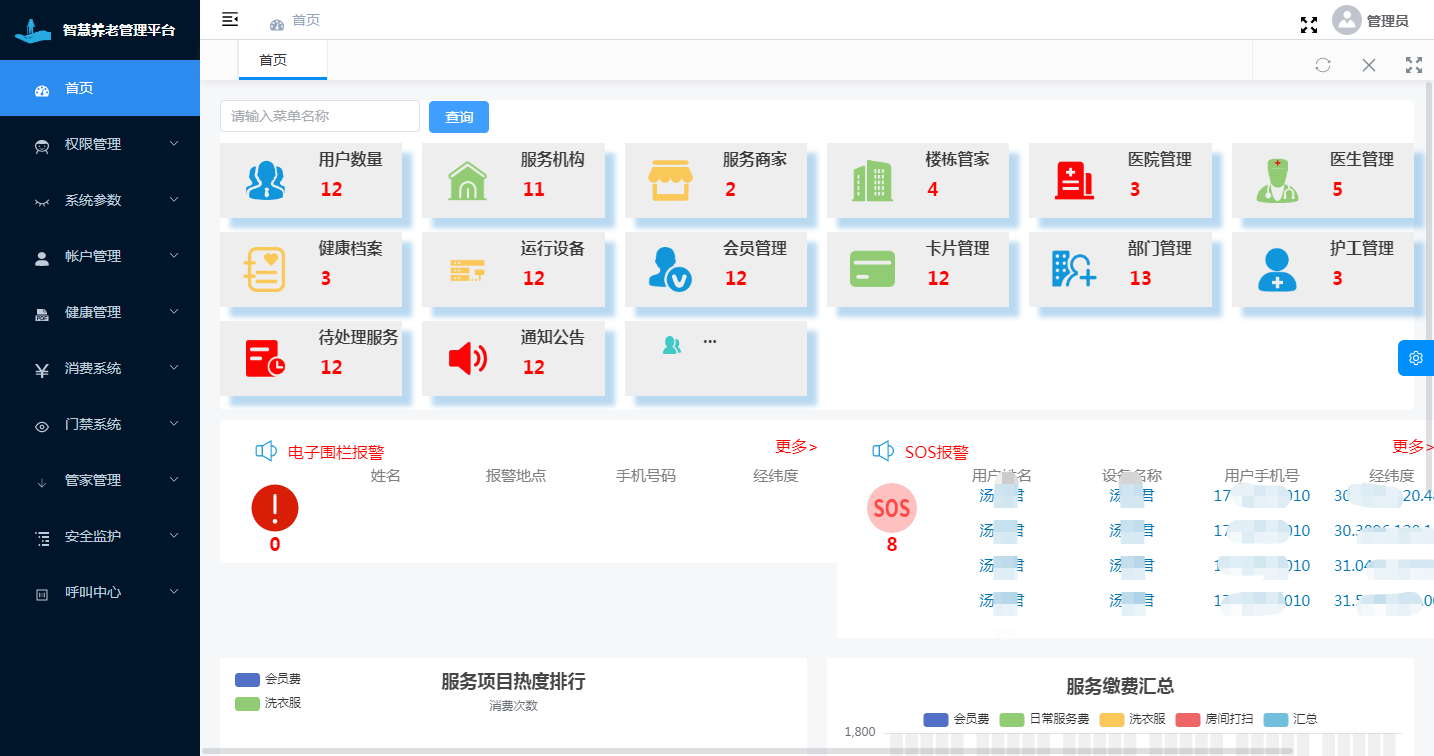Click the 通知公告 speaker icon
This screenshot has width=1434, height=756.
tap(467, 358)
